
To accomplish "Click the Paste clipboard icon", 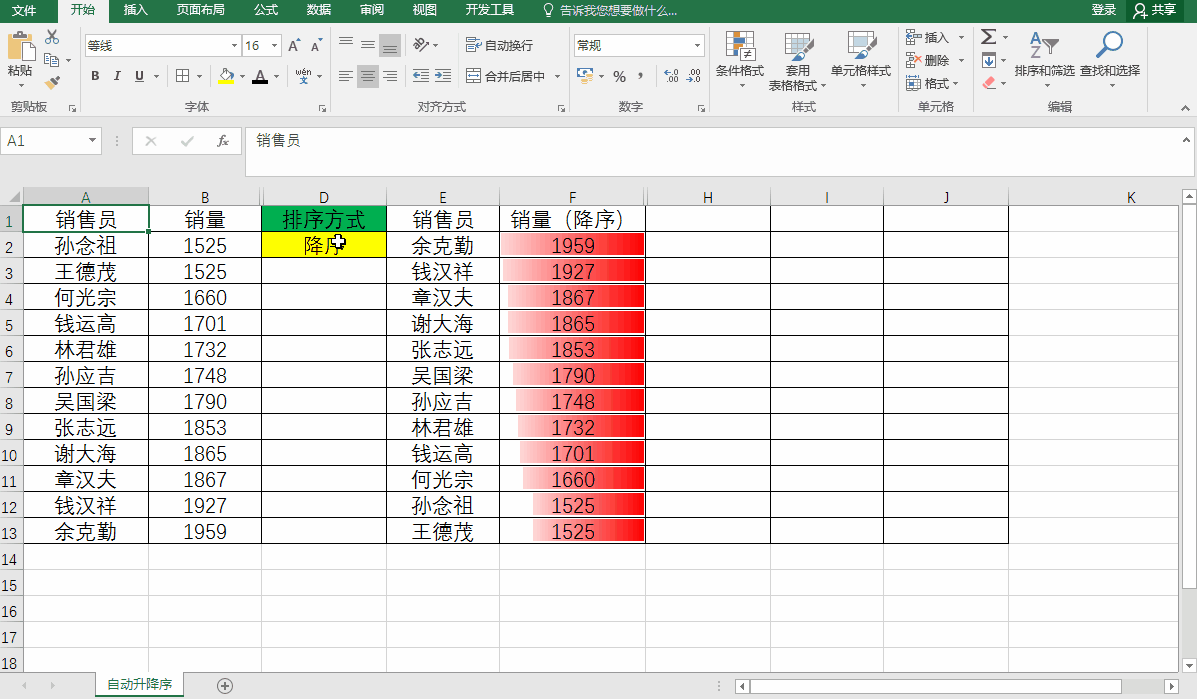I will [21, 47].
